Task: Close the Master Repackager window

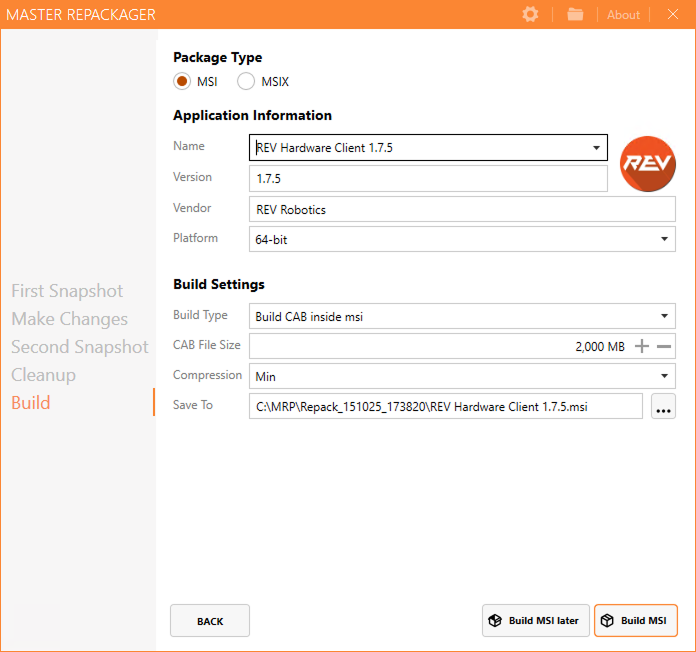Action: click(672, 14)
